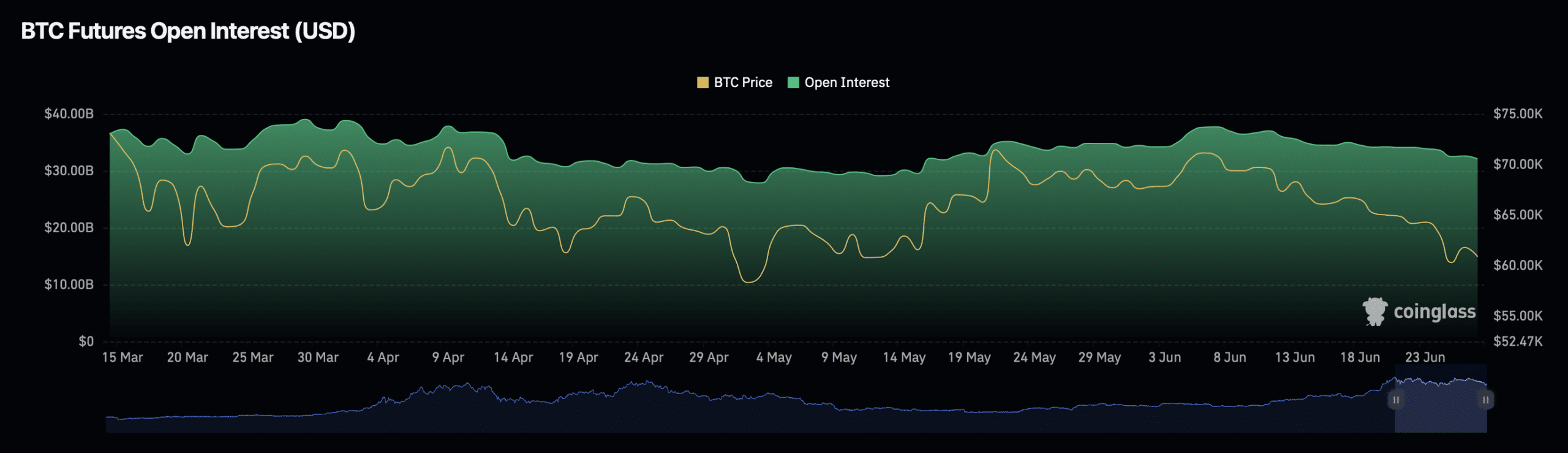Click the green Open Interest color swatch
Image resolution: width=1568 pixels, height=453 pixels.
tap(793, 83)
